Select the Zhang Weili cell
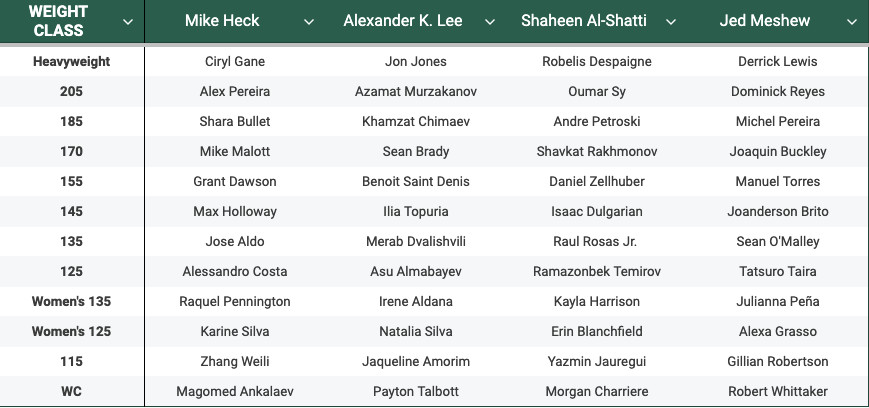 click(235, 361)
